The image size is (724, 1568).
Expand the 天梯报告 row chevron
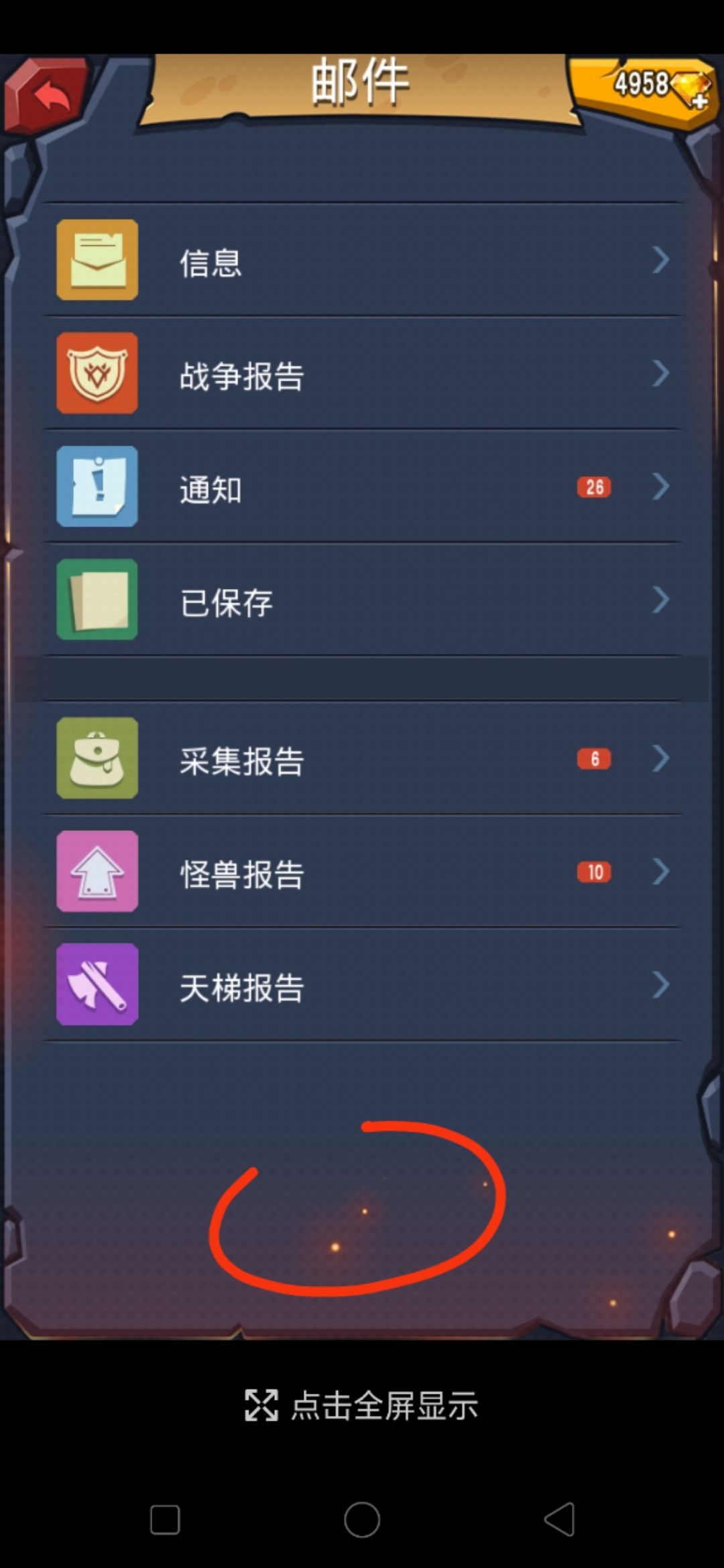pyautogui.click(x=660, y=984)
